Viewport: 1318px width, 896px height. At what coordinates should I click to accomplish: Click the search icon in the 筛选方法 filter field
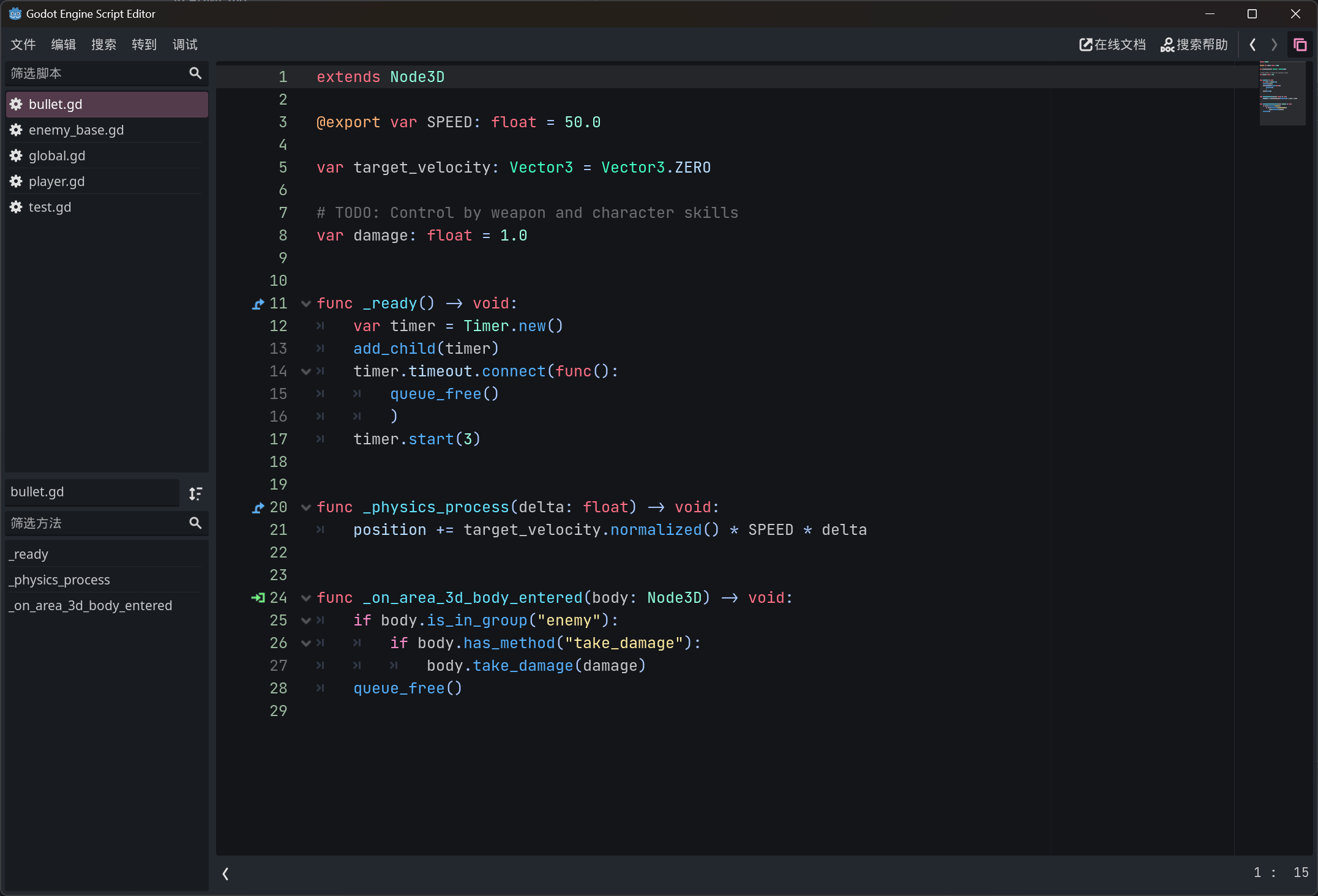[195, 523]
